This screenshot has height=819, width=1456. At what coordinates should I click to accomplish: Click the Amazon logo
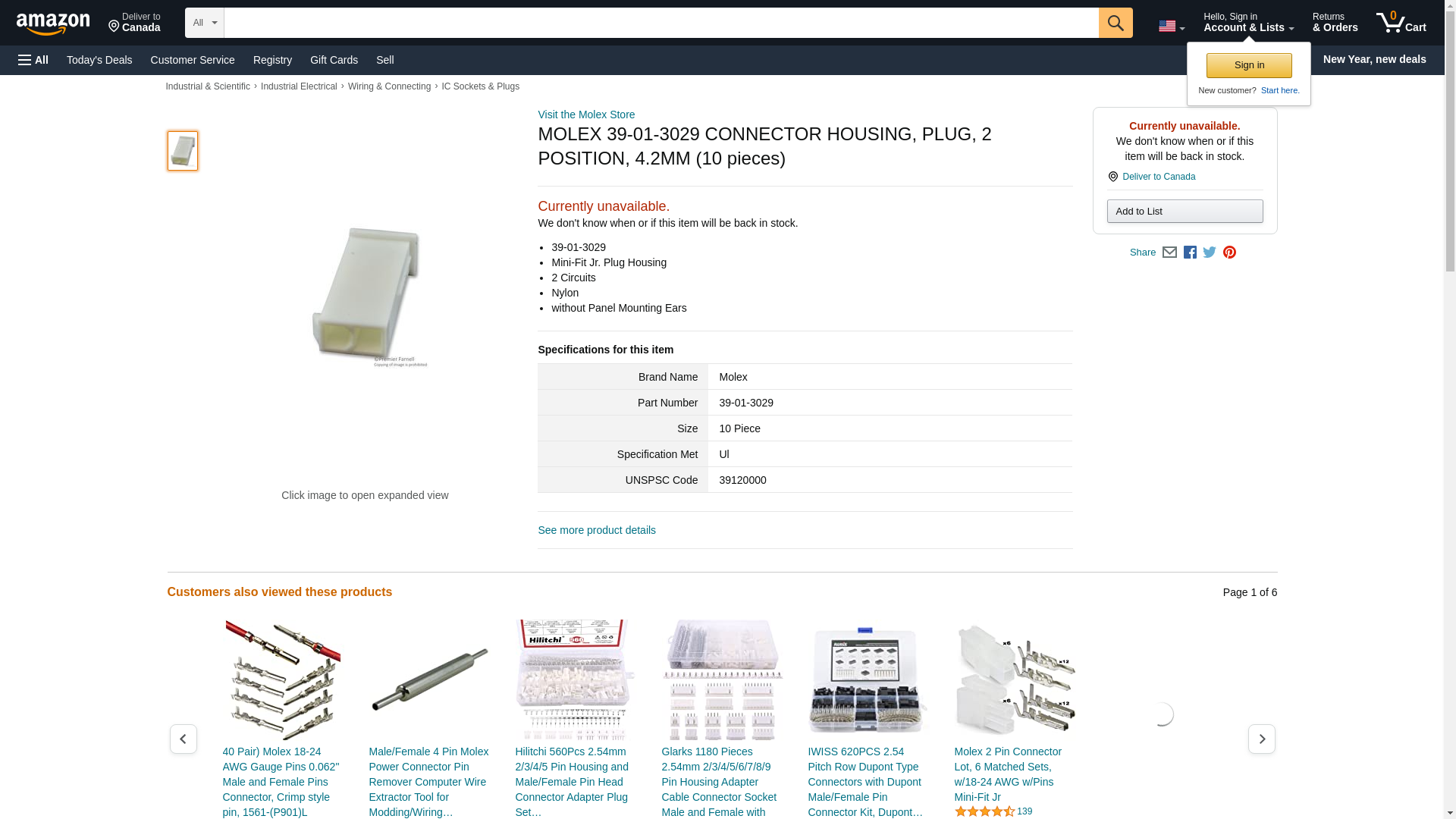pyautogui.click(x=53, y=24)
